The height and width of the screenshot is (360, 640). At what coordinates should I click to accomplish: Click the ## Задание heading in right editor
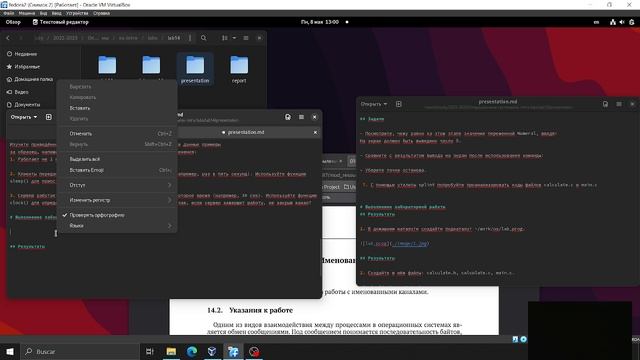point(372,119)
